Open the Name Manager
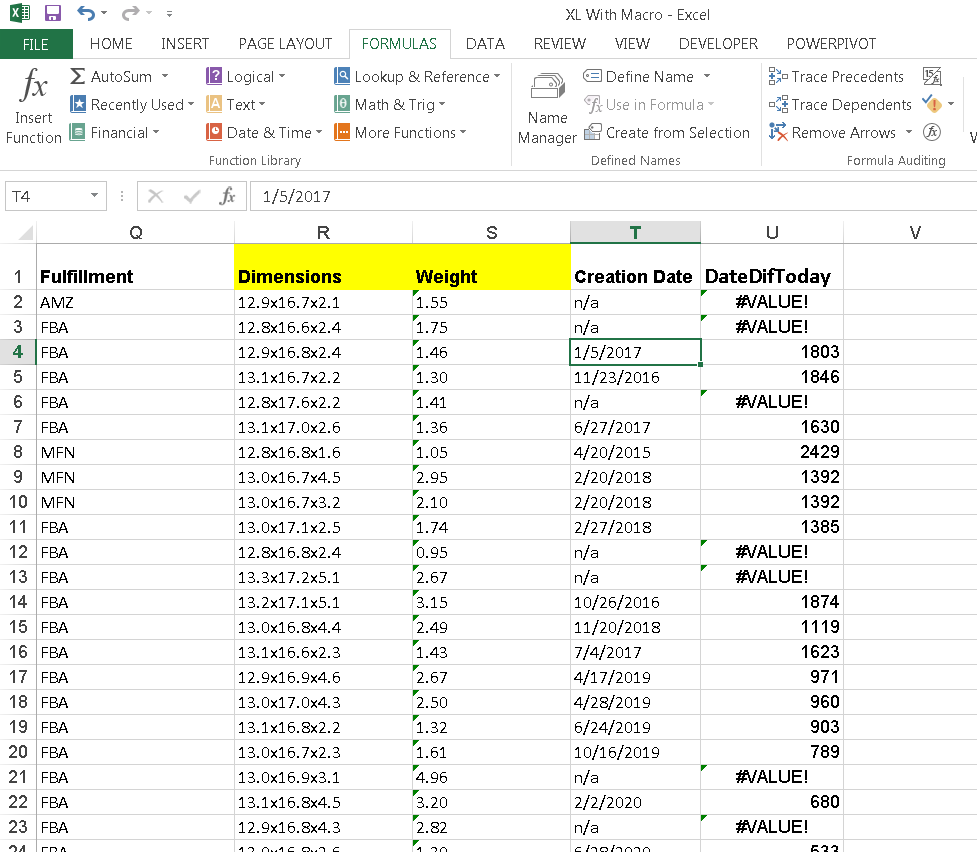 pyautogui.click(x=547, y=108)
